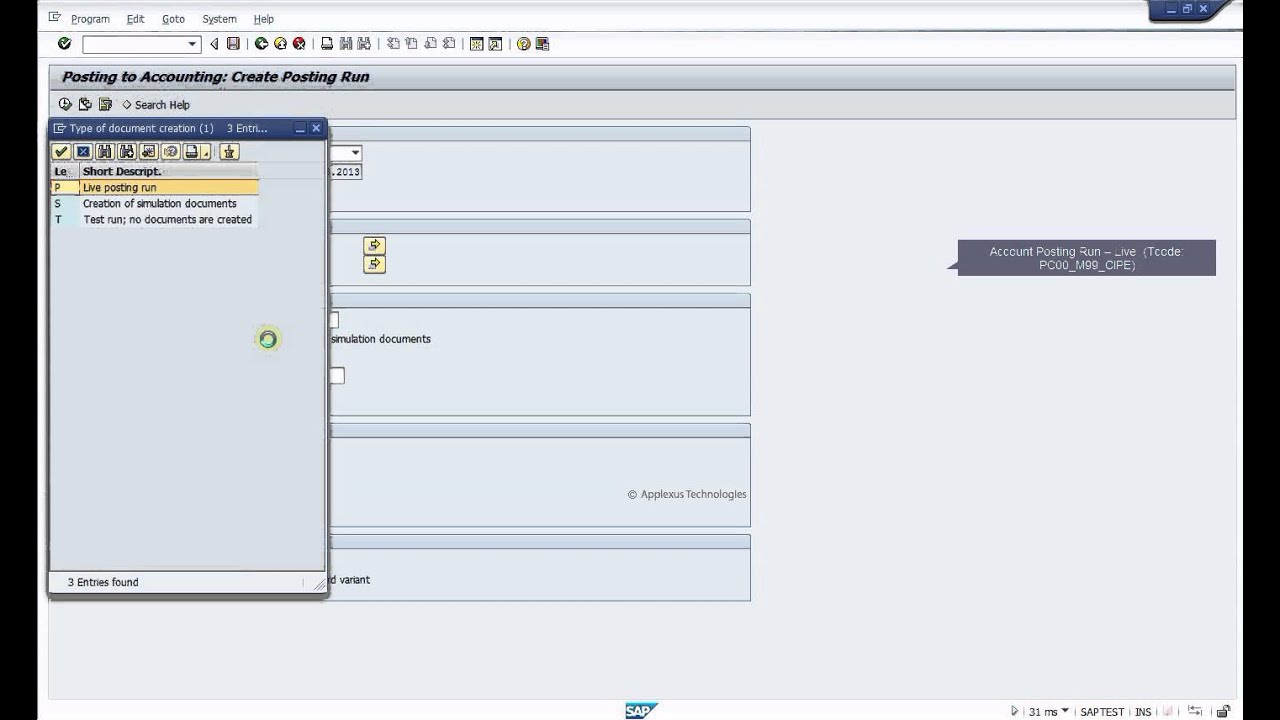Minimize the Type of document creation popup
This screenshot has width=1280, height=720.
300,128
